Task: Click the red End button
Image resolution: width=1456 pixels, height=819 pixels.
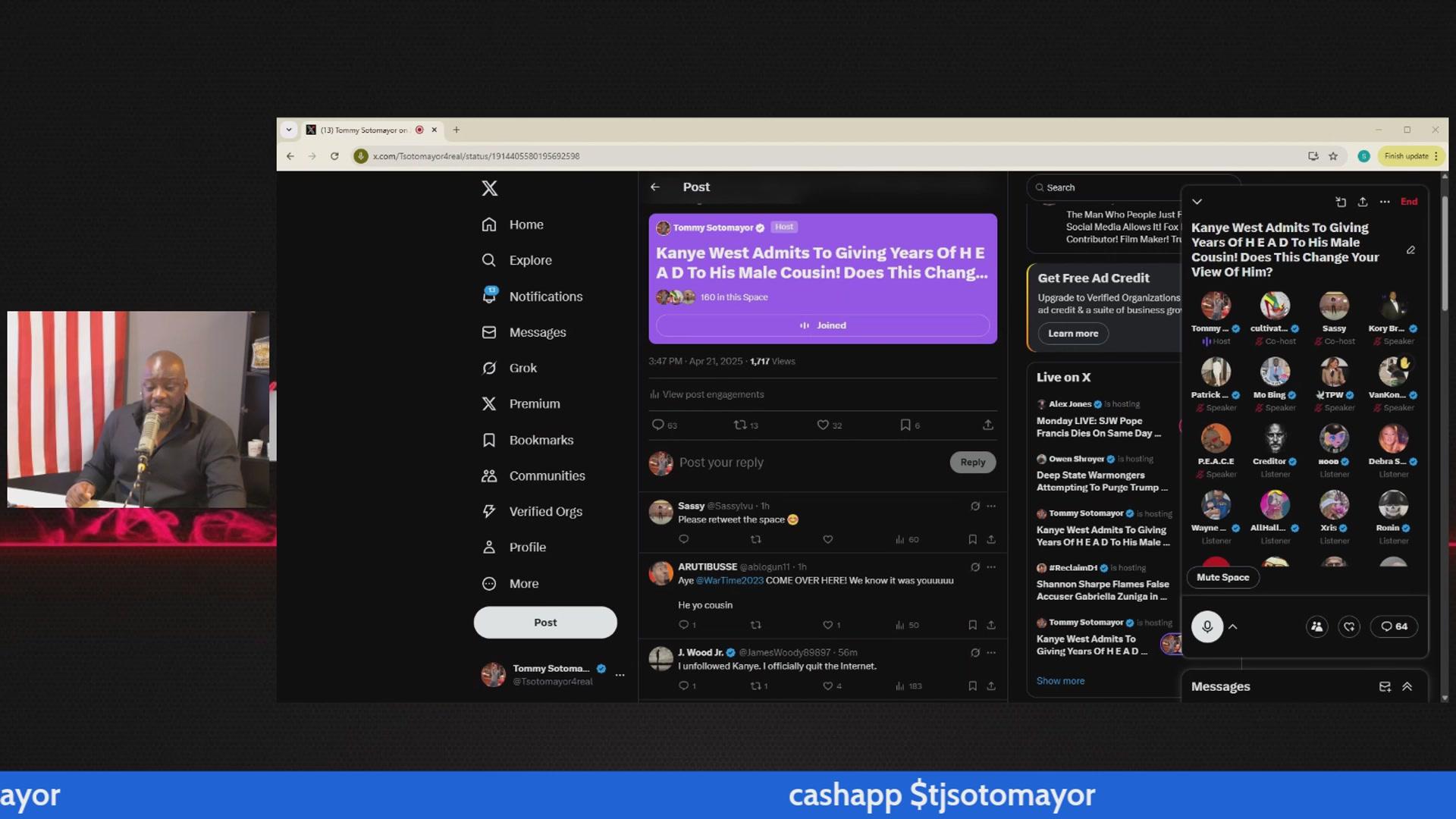Action: [1409, 202]
